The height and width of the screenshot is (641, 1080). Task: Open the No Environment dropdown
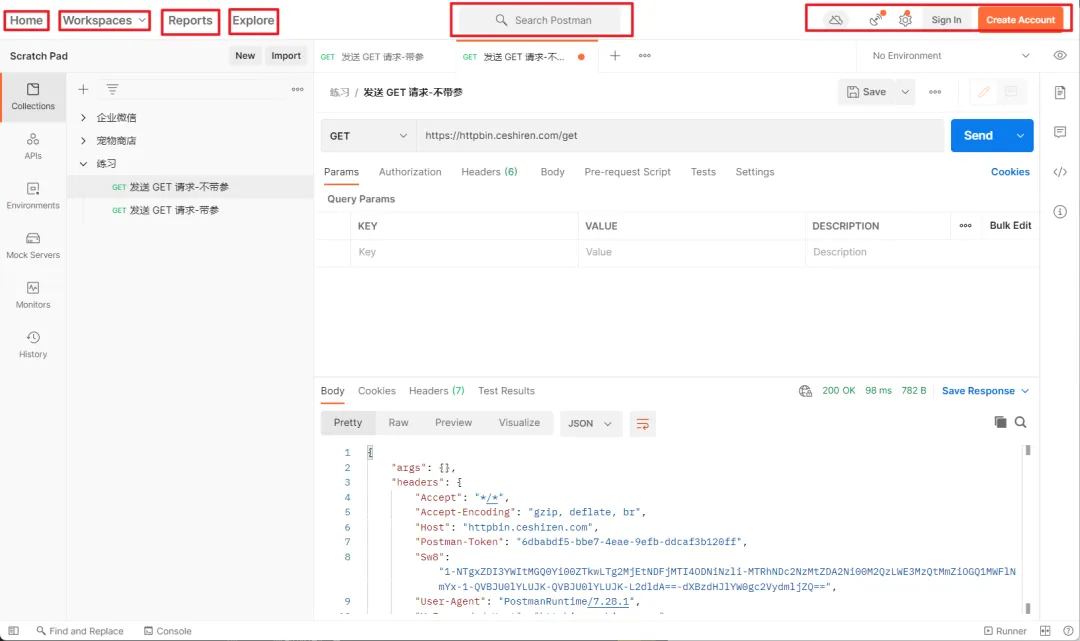(x=950, y=56)
